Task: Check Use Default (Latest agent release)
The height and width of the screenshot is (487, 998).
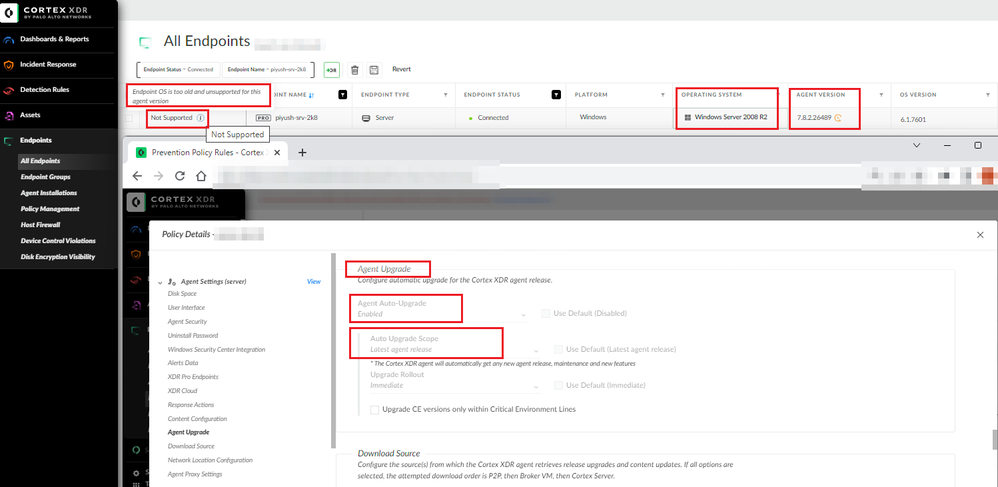Action: [558, 349]
